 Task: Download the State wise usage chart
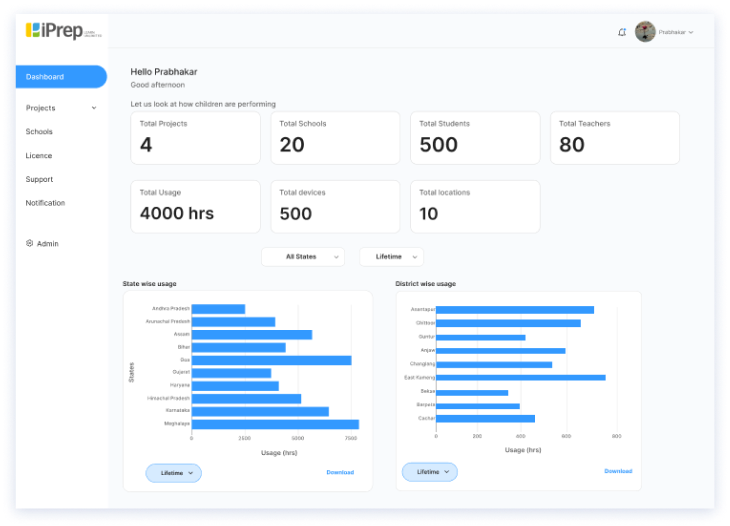click(340, 472)
